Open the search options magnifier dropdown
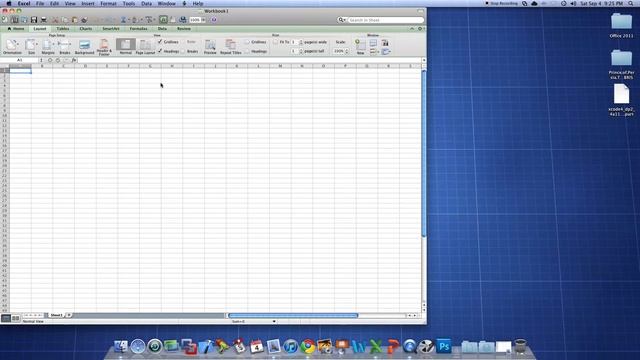The width and height of the screenshot is (640, 360). tap(342, 20)
